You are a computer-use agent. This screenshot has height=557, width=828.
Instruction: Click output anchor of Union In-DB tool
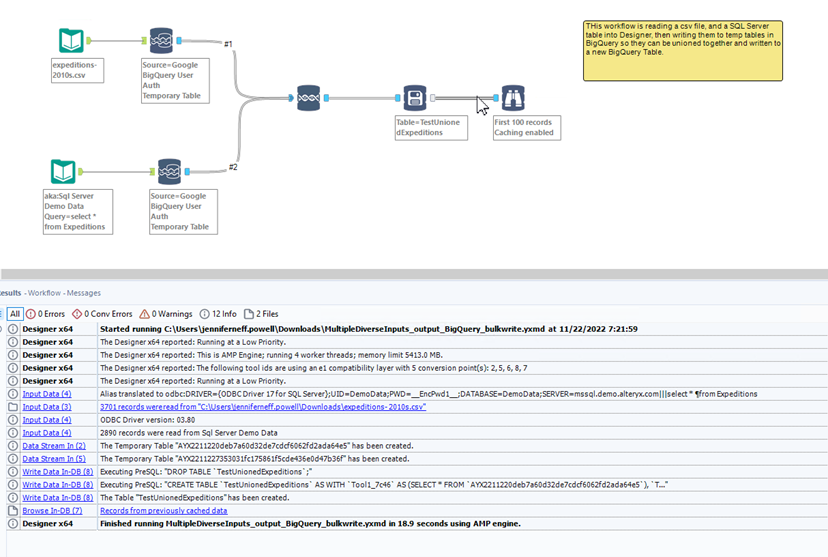(326, 98)
